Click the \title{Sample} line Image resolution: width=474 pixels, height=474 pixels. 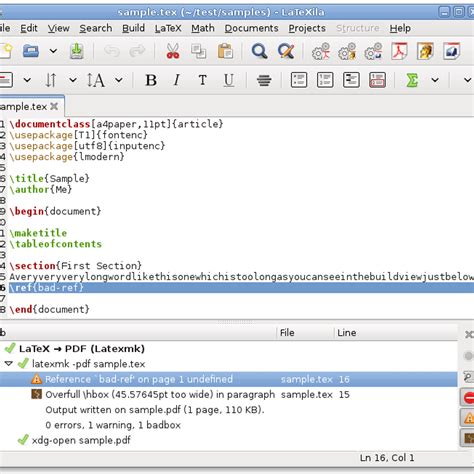[x=49, y=178]
